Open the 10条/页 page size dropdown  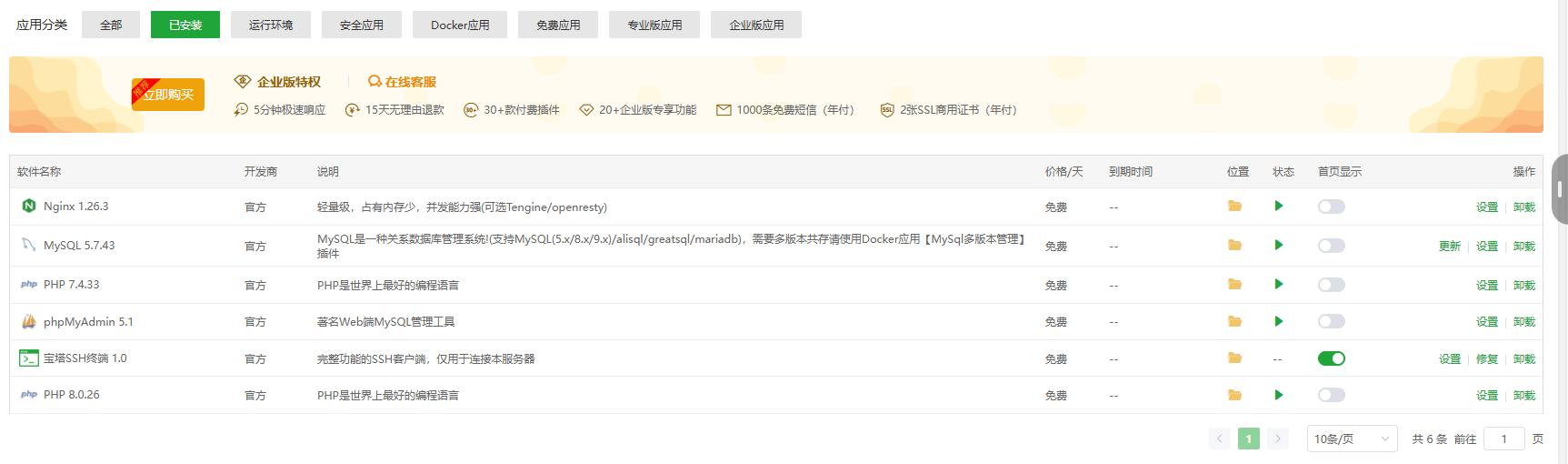1352,439
